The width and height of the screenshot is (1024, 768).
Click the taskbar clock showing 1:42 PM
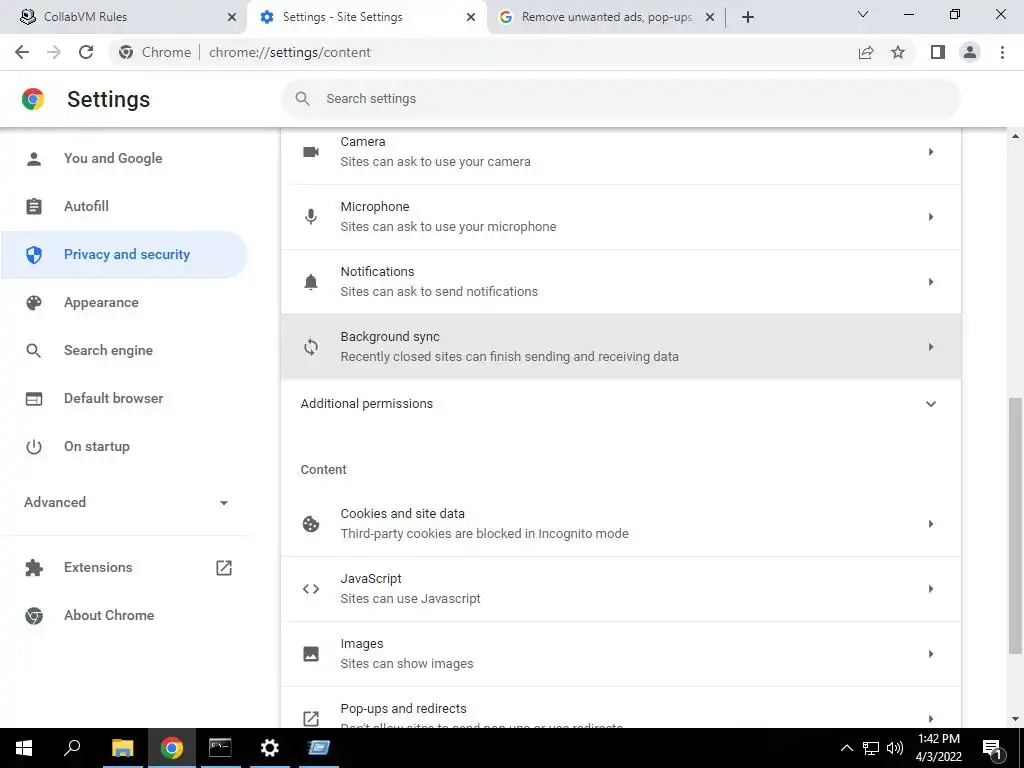point(938,748)
